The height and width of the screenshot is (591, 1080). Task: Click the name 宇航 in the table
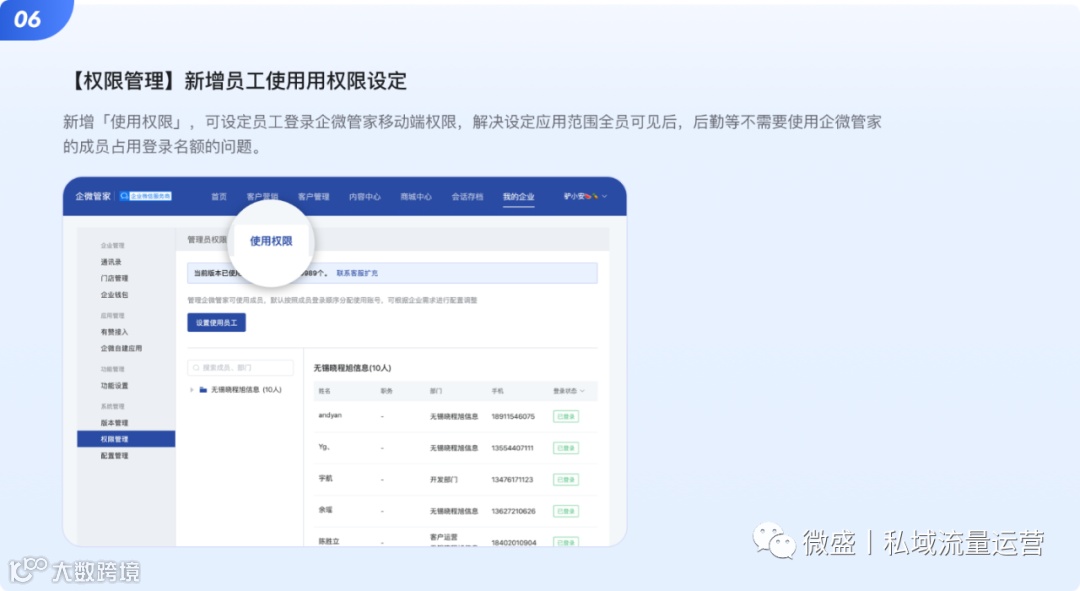coord(326,478)
